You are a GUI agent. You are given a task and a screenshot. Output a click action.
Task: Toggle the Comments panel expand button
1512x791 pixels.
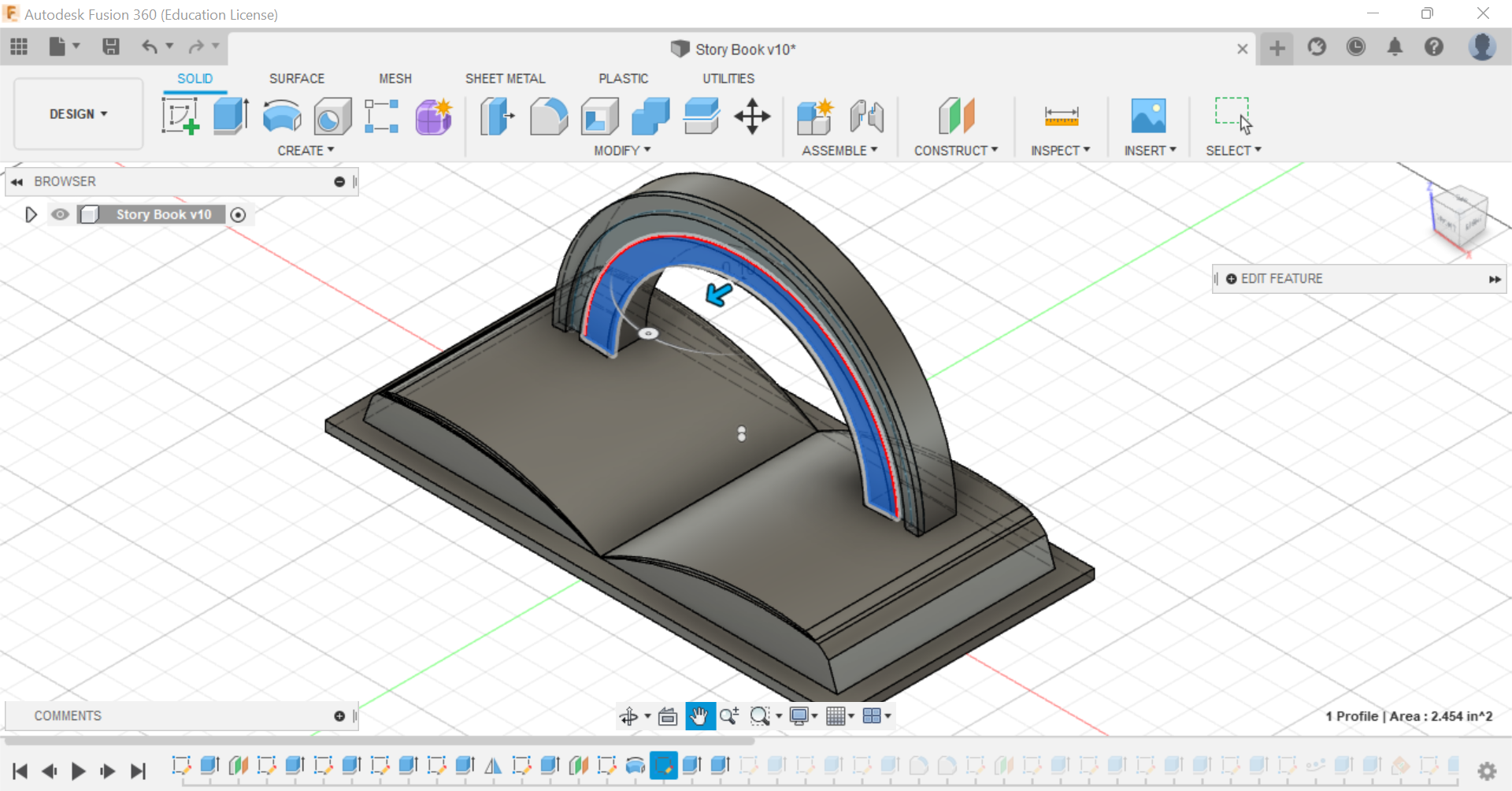click(x=339, y=716)
